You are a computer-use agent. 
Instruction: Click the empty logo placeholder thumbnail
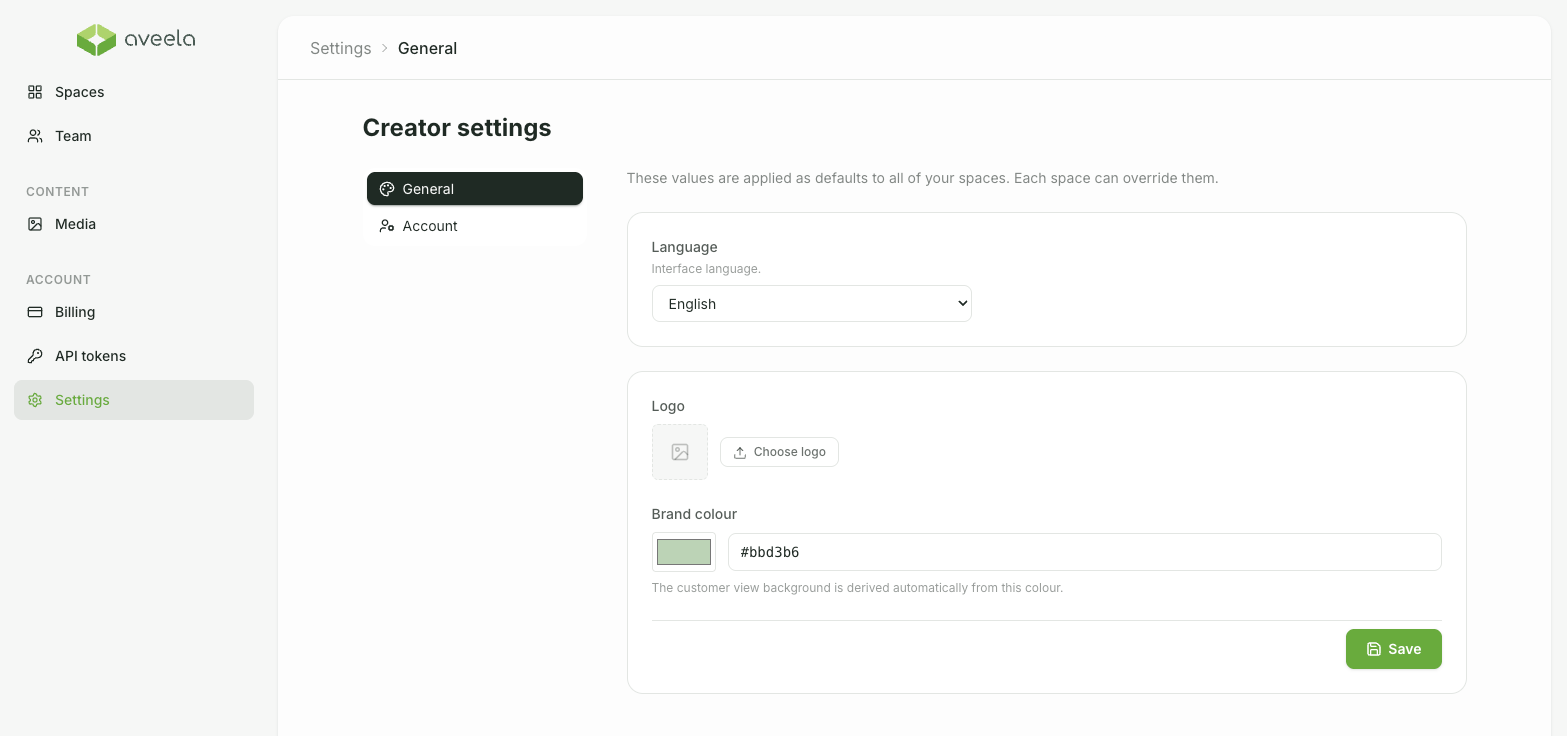[x=680, y=452]
